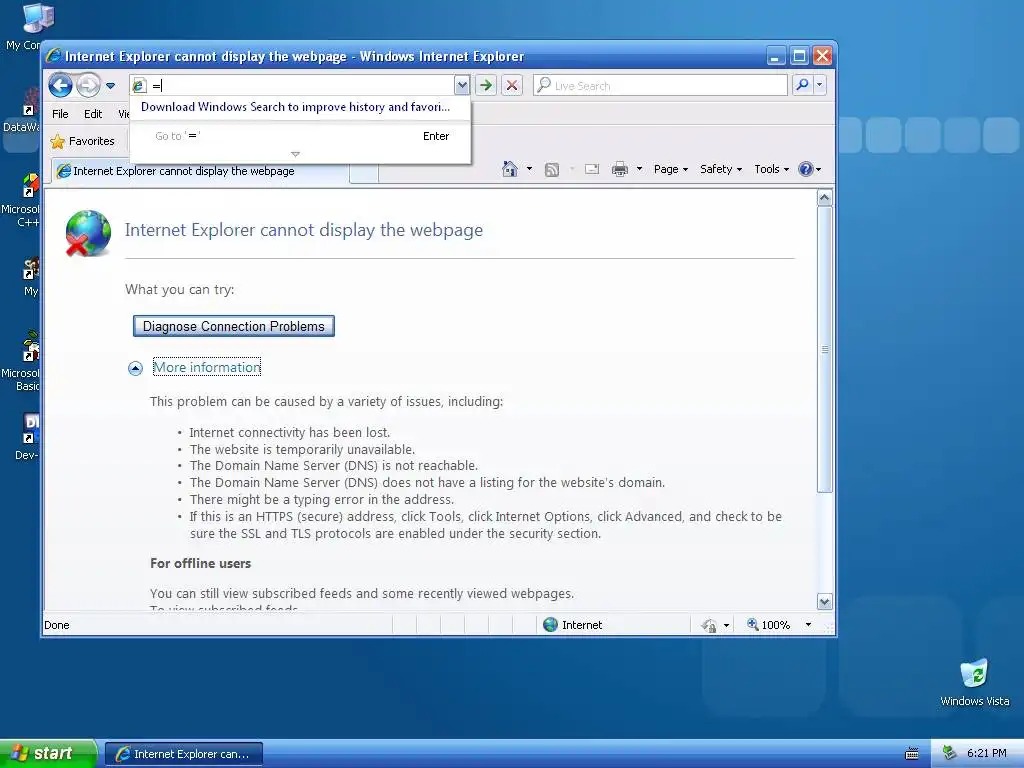
Task: Open the Favorites star button
Action: 82,141
